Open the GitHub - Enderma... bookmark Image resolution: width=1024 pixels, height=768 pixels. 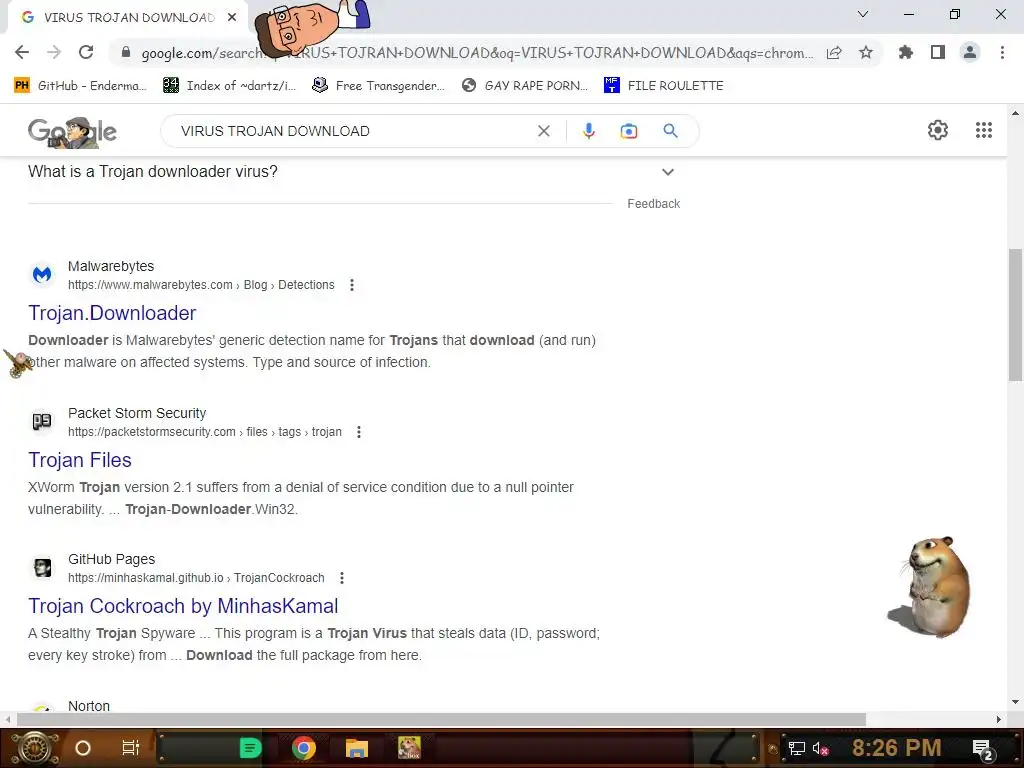[x=80, y=86]
